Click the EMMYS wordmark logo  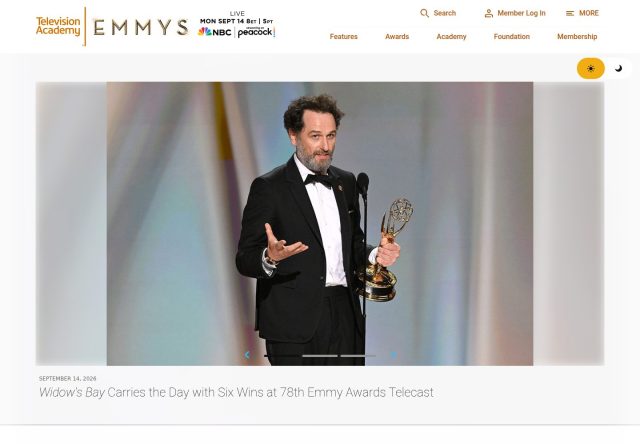pos(141,27)
